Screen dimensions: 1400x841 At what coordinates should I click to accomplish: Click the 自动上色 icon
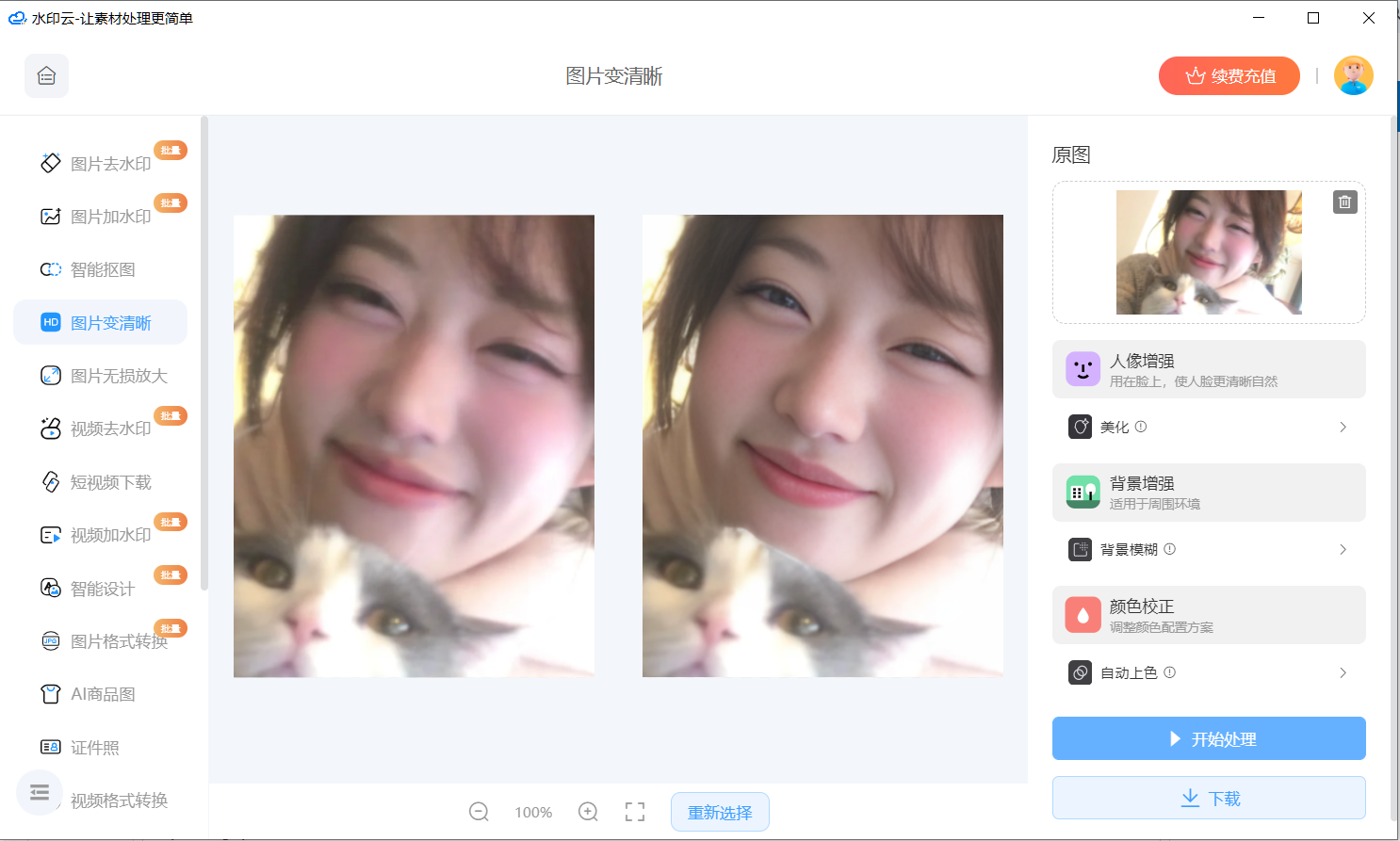pos(1081,672)
